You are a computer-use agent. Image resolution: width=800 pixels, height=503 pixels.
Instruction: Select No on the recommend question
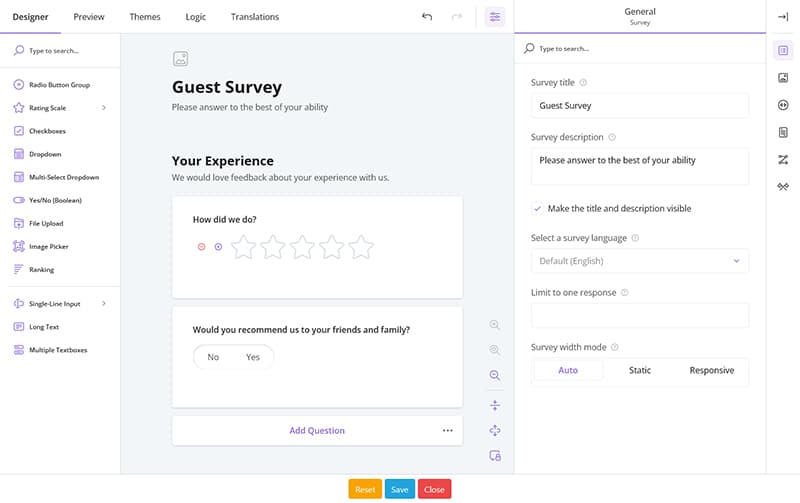[x=213, y=357]
